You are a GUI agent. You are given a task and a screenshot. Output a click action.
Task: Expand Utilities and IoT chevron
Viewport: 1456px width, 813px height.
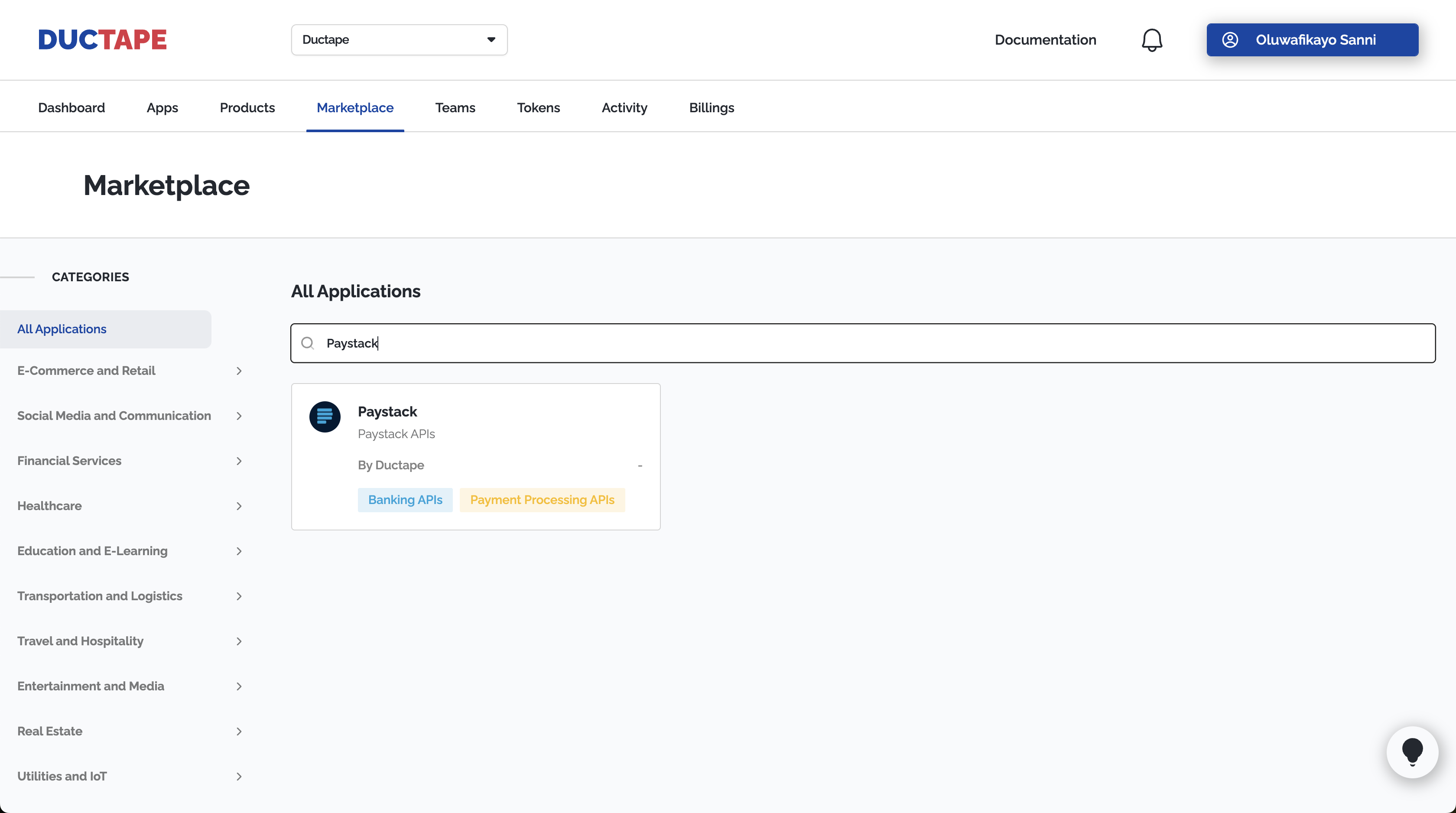239,777
